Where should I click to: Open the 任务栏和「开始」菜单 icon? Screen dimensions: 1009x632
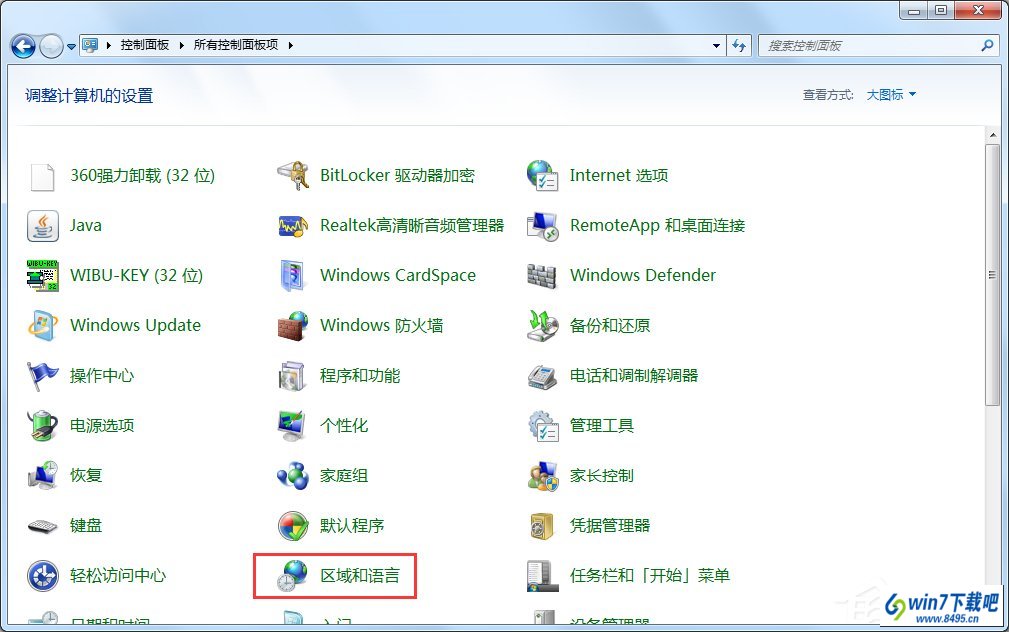click(542, 575)
